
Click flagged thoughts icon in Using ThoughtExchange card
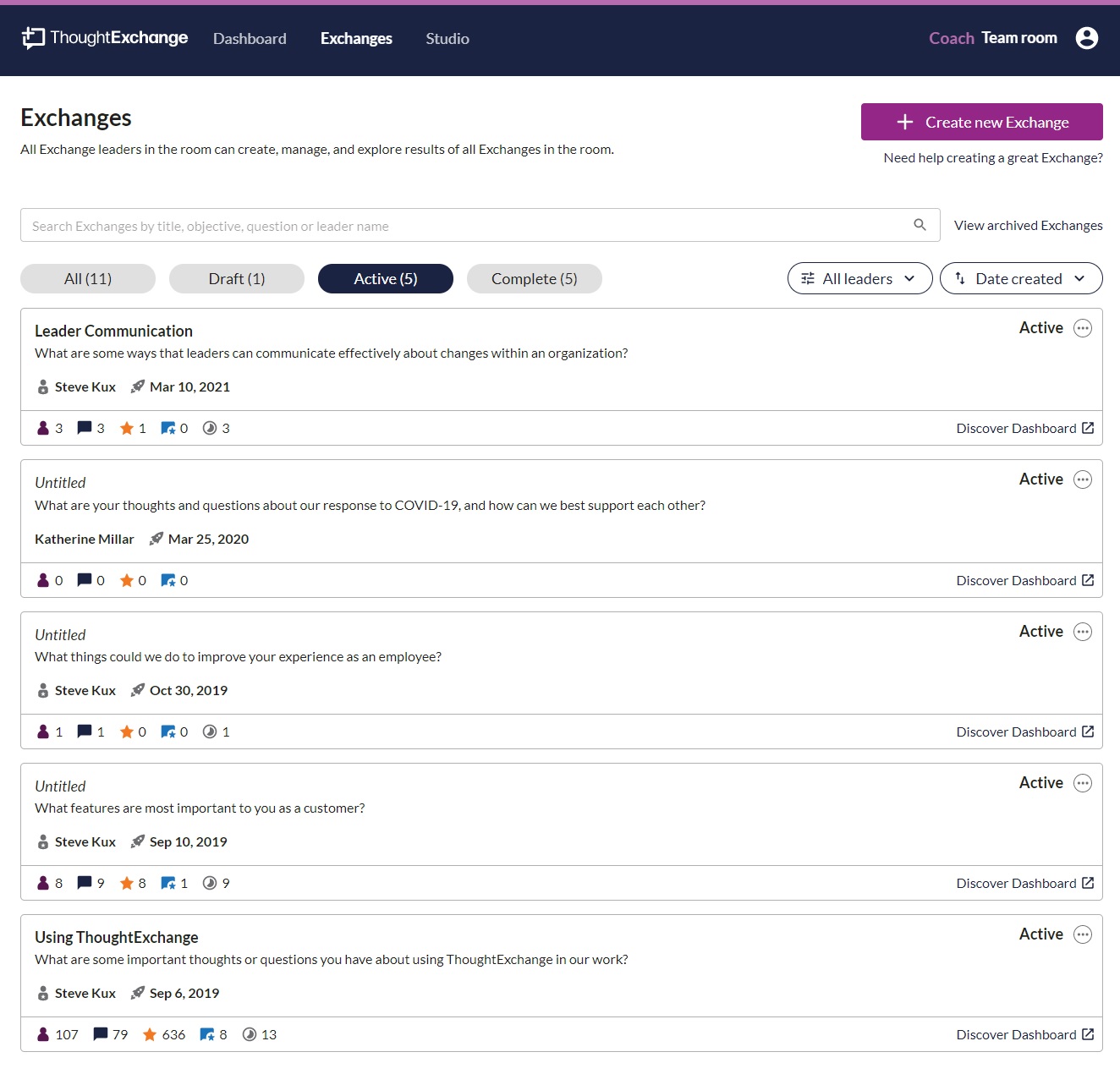pyautogui.click(x=207, y=1034)
